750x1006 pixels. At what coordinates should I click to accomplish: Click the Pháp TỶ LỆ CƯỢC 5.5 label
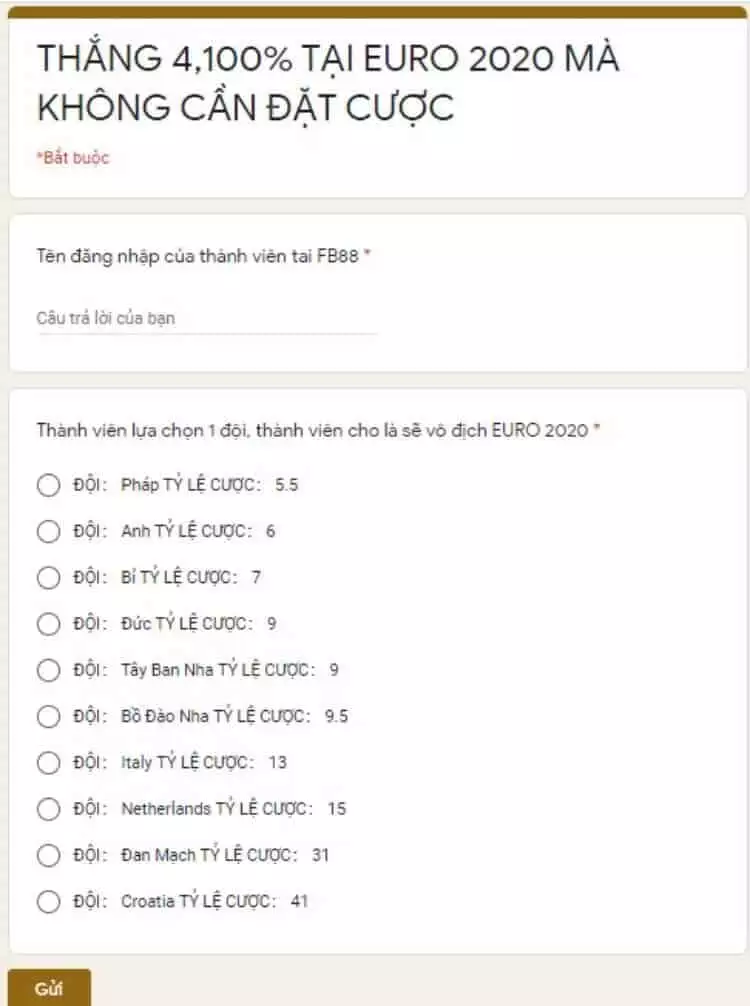(x=185, y=484)
